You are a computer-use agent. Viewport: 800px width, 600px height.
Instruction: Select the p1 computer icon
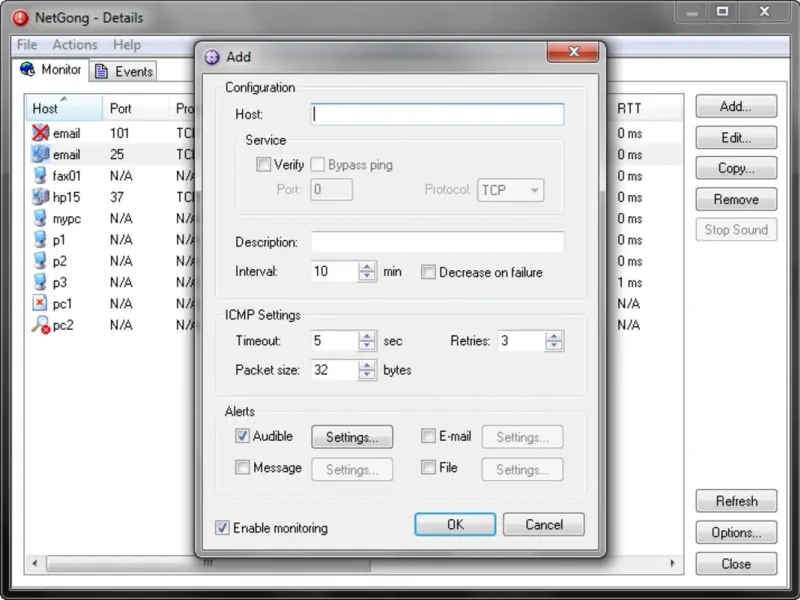point(40,240)
